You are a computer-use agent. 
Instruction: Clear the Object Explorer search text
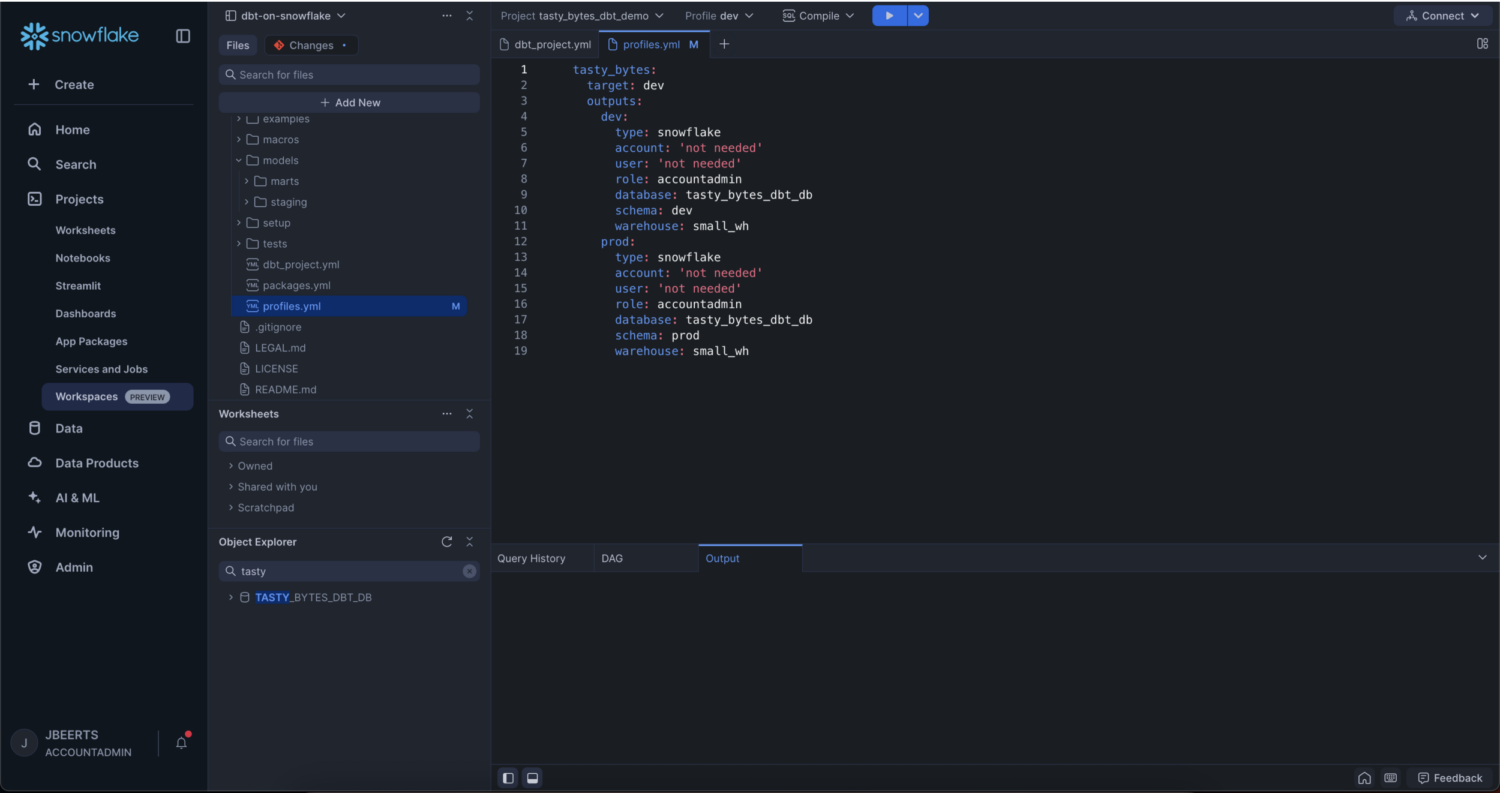point(469,571)
